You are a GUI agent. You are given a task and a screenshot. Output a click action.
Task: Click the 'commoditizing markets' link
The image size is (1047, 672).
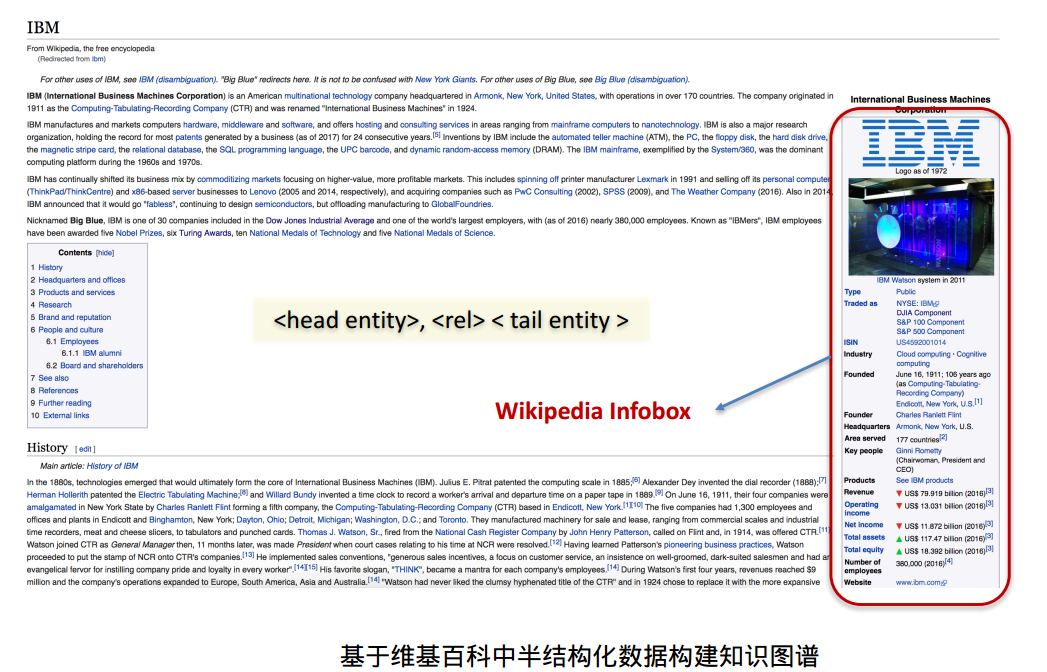coord(239,180)
